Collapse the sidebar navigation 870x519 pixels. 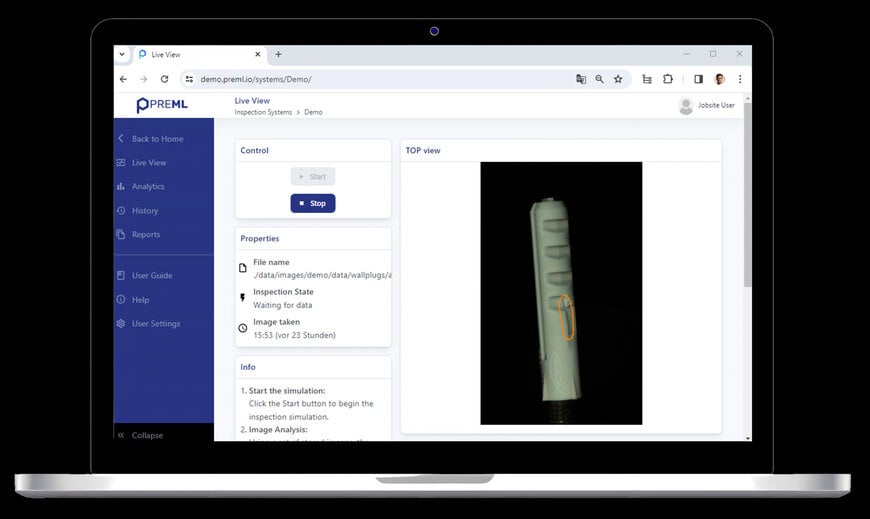pyautogui.click(x=147, y=435)
